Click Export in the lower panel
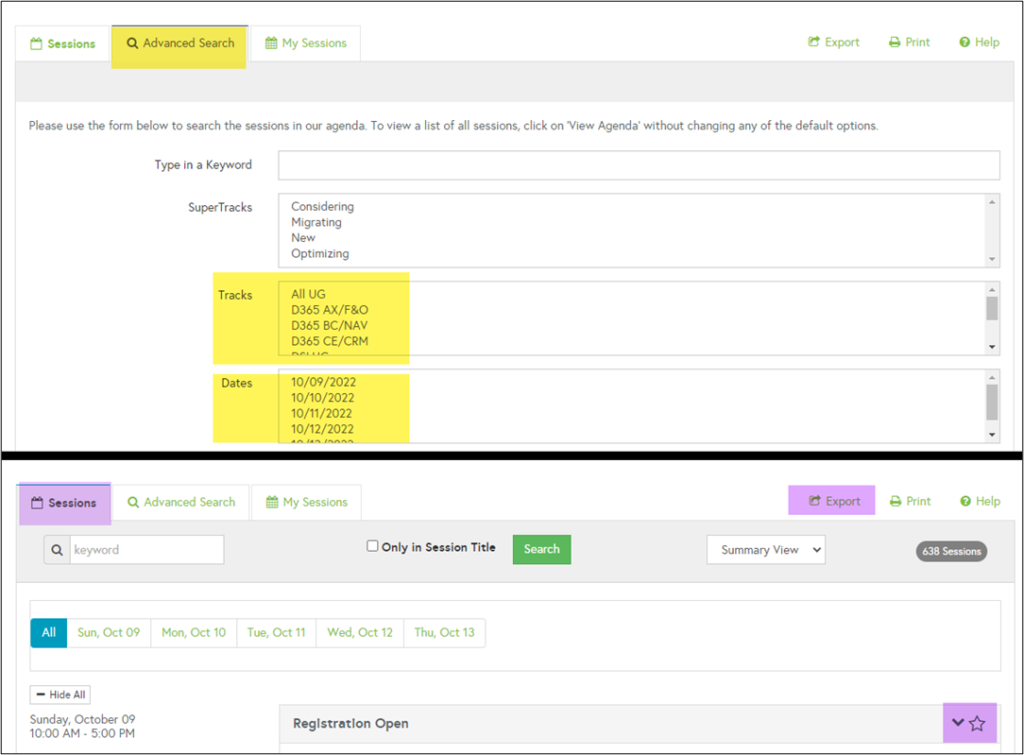Screen dimensions: 1024x755 pyautogui.click(x=834, y=502)
